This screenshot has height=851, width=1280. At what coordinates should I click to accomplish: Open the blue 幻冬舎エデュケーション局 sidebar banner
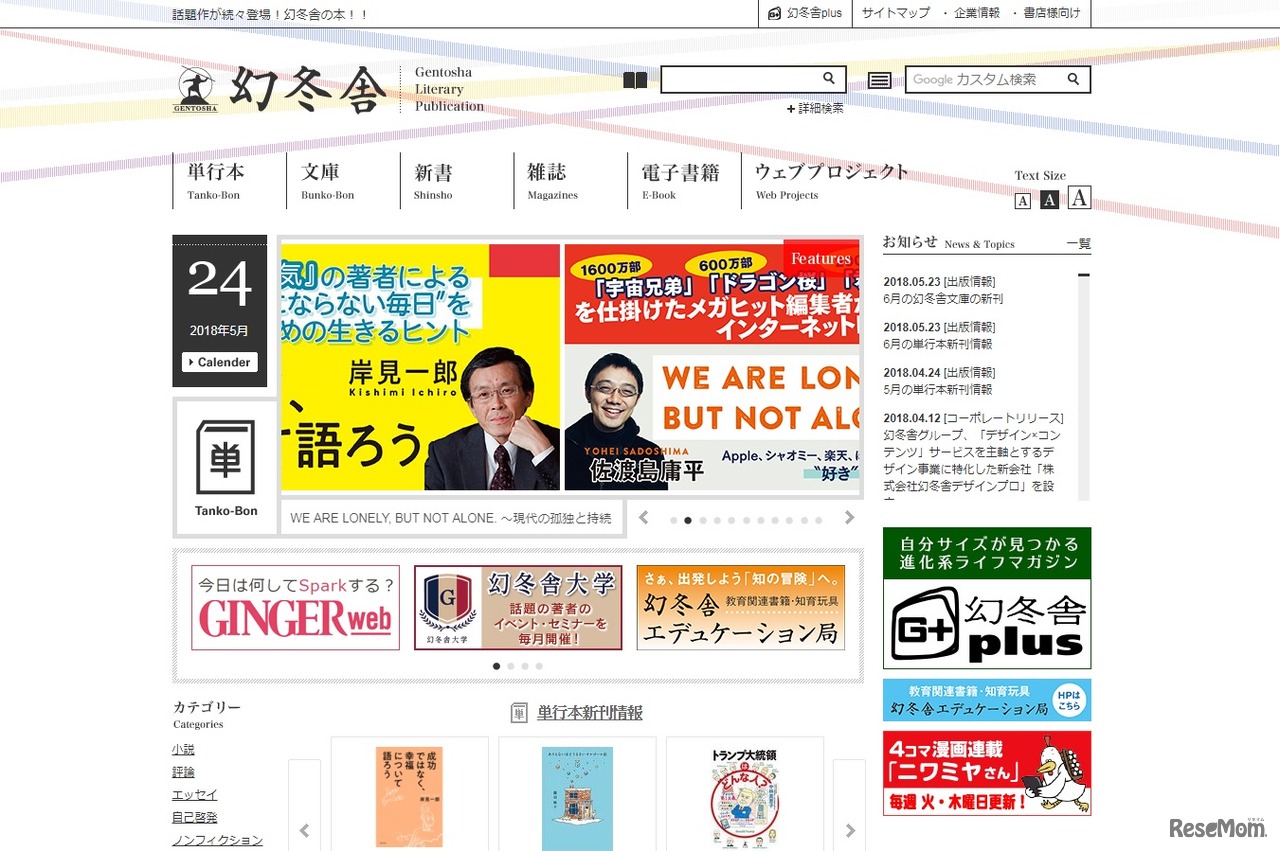pyautogui.click(x=987, y=700)
